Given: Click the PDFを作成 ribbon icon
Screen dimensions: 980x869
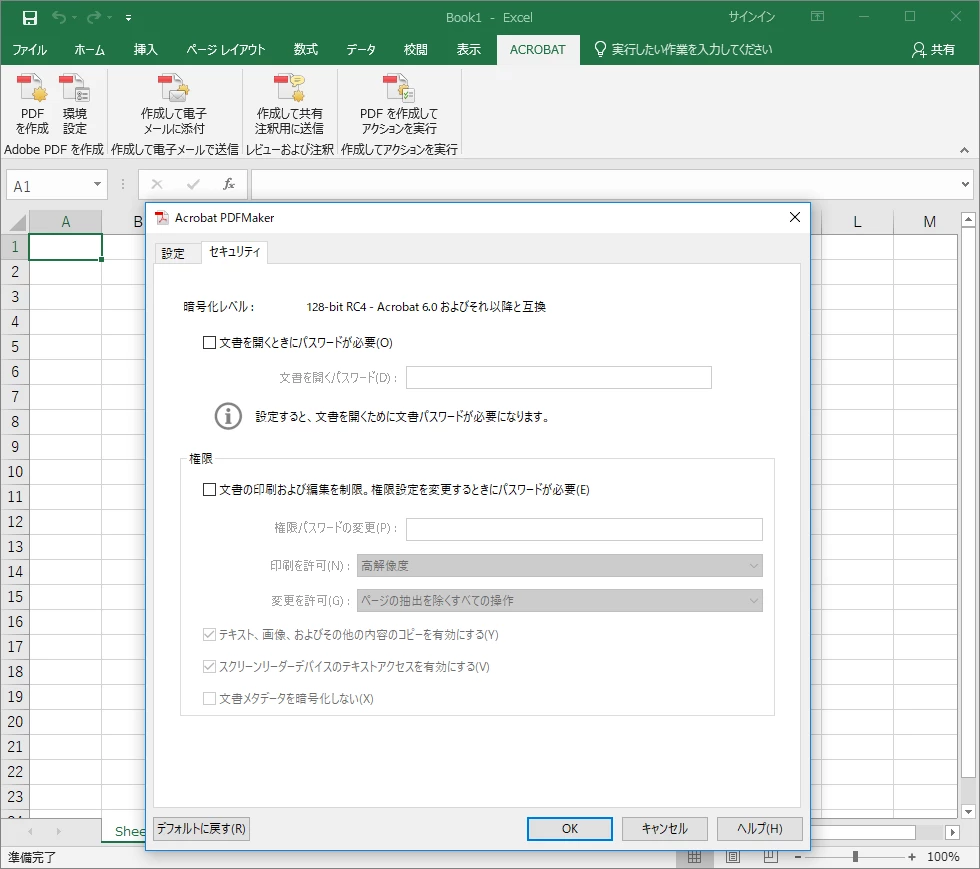Looking at the screenshot, I should click(x=32, y=88).
